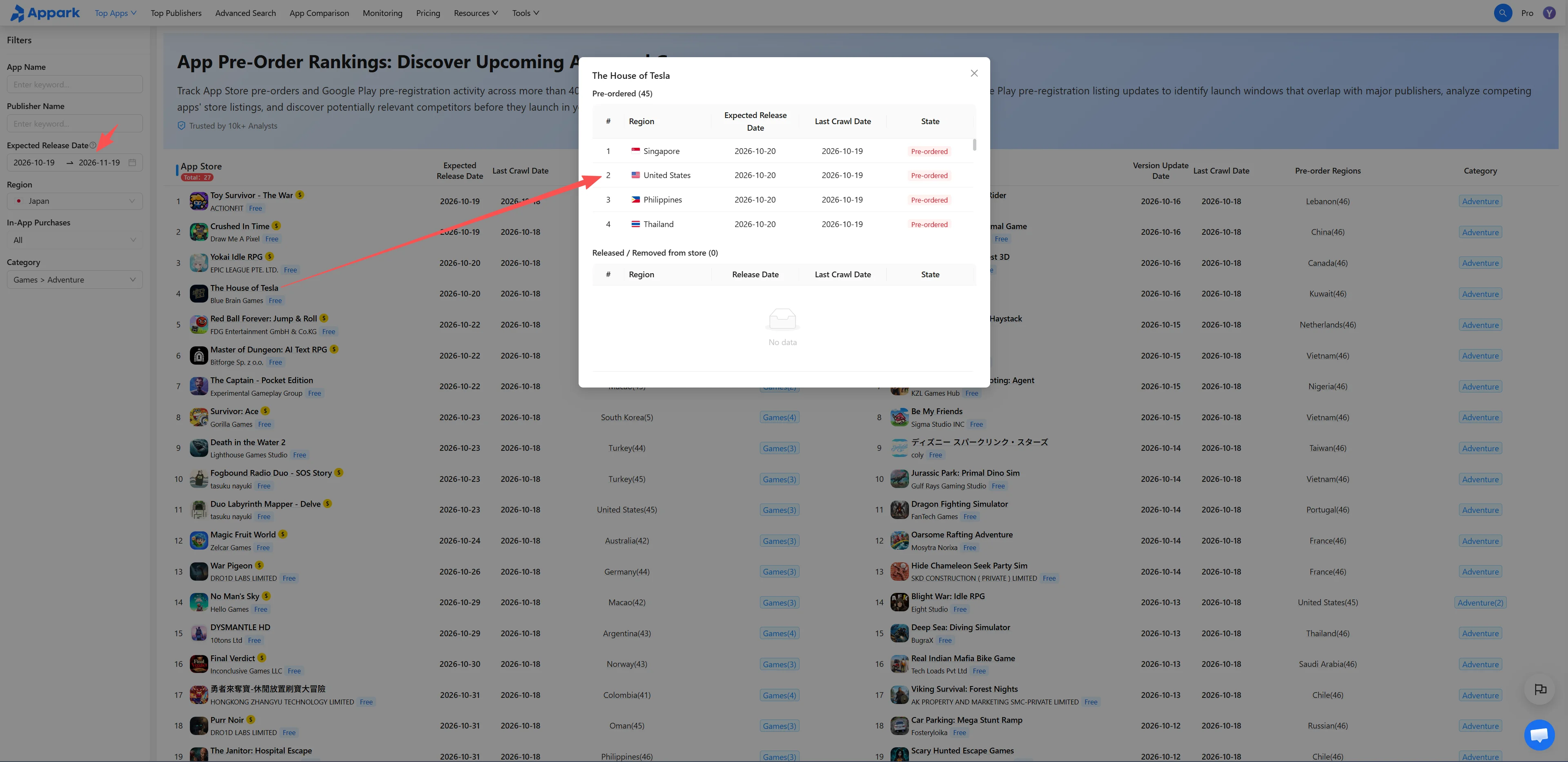Open App Comparison
The image size is (1568, 762).
tap(319, 13)
